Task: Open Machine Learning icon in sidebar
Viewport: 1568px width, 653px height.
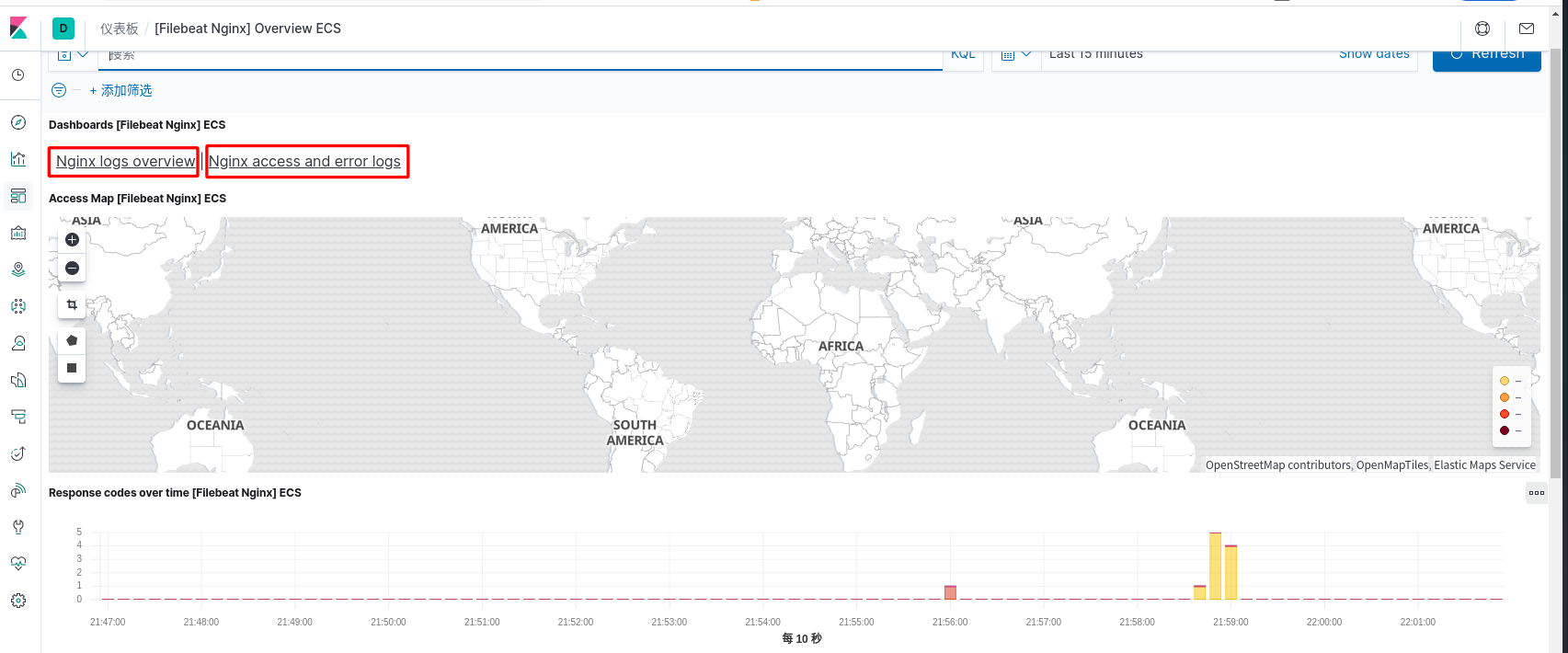Action: point(18,306)
